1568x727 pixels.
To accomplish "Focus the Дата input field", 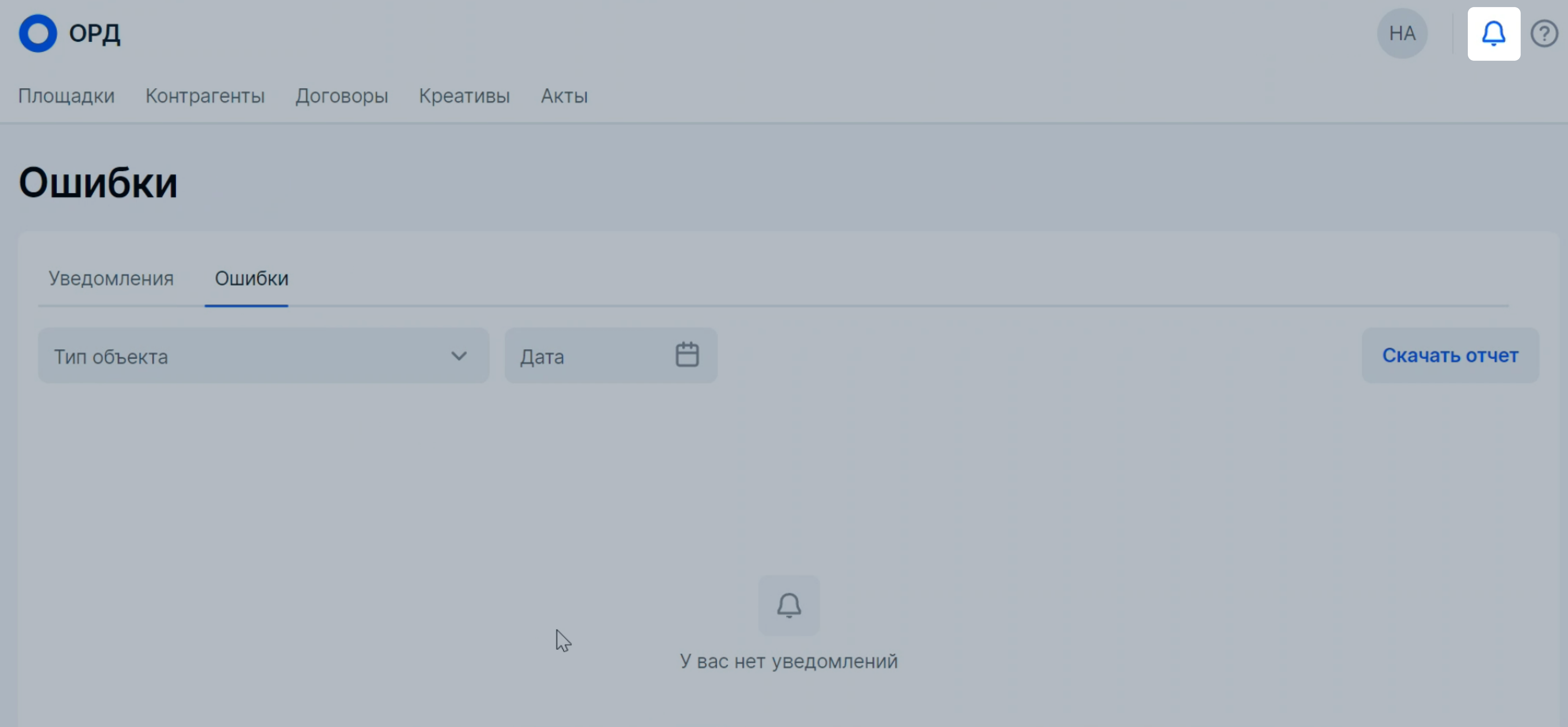I will coord(610,356).
